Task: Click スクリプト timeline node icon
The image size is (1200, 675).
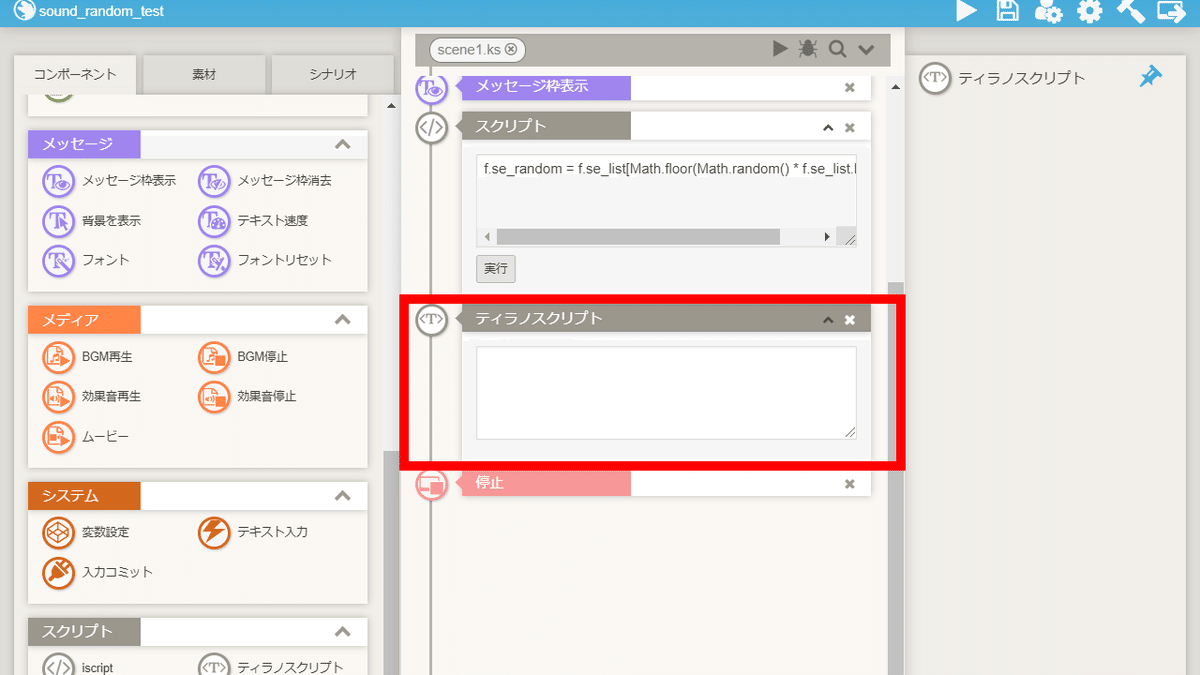Action: pos(431,127)
